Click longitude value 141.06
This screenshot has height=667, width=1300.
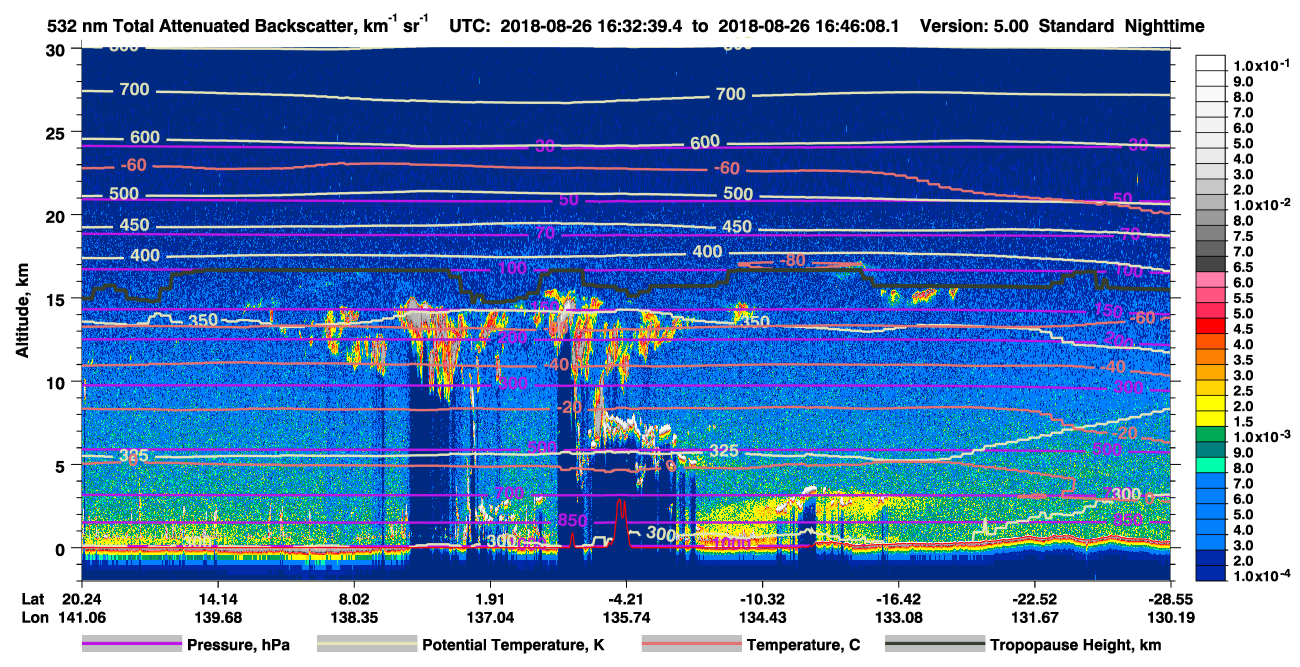(x=81, y=617)
